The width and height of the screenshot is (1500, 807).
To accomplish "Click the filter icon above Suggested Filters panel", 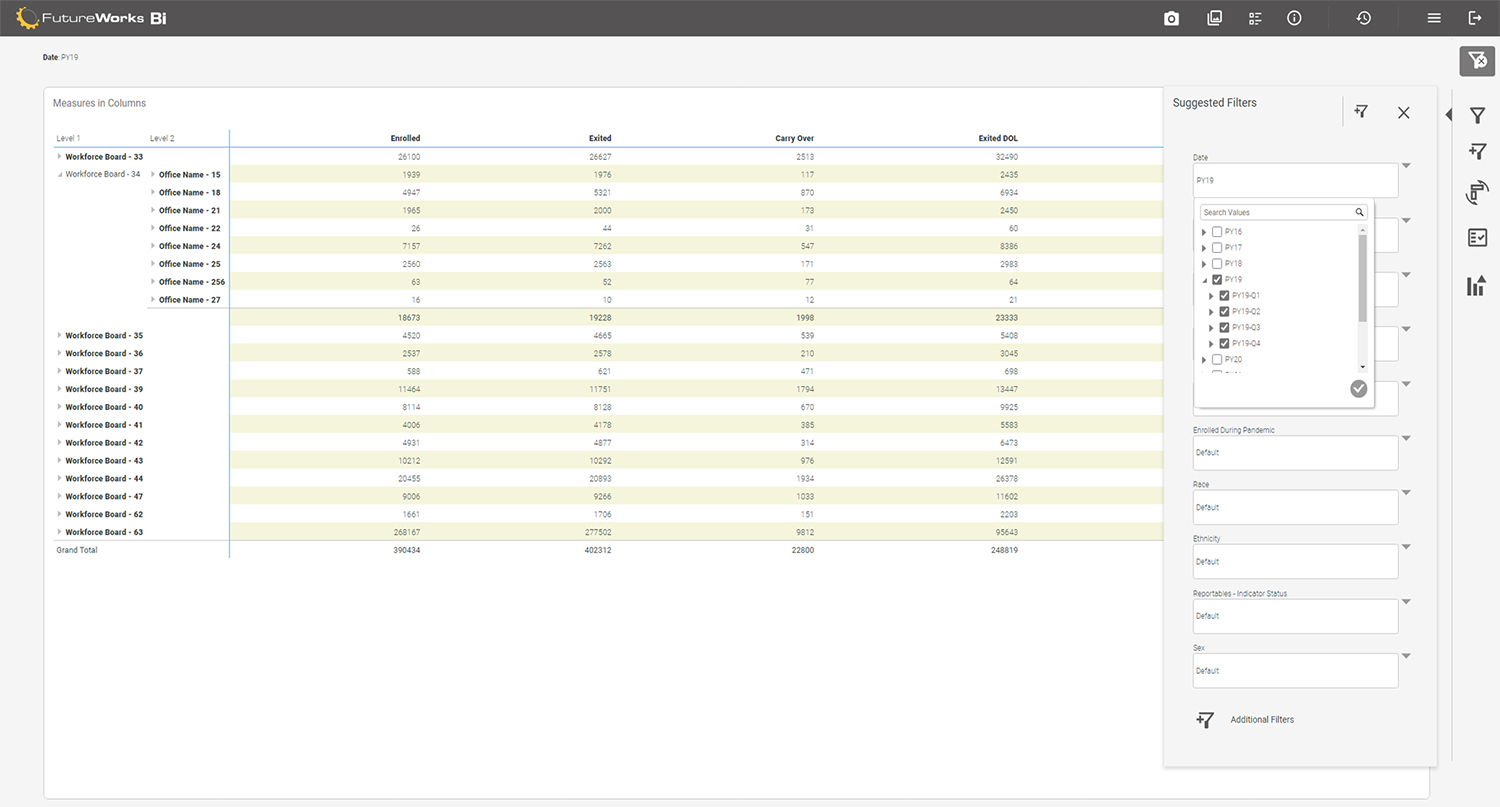I will pyautogui.click(x=1361, y=111).
